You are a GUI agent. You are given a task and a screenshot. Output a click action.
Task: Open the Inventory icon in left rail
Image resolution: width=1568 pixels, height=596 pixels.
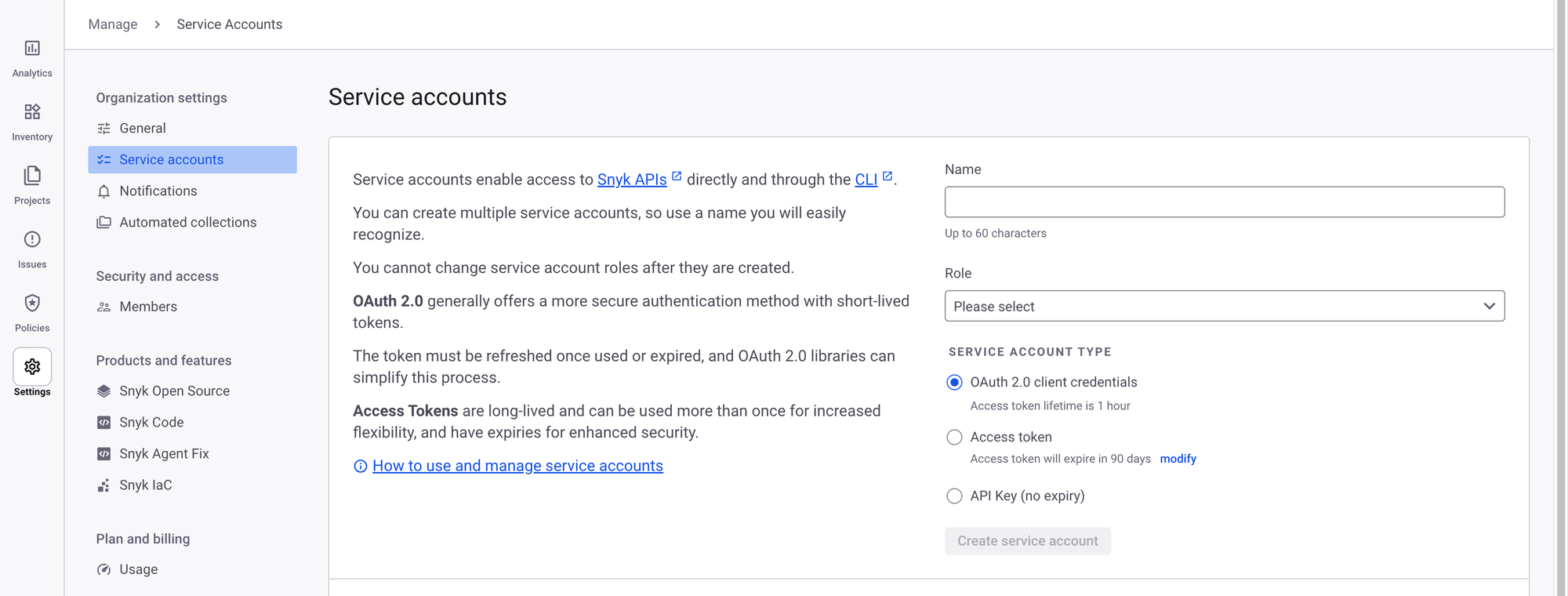(x=32, y=112)
